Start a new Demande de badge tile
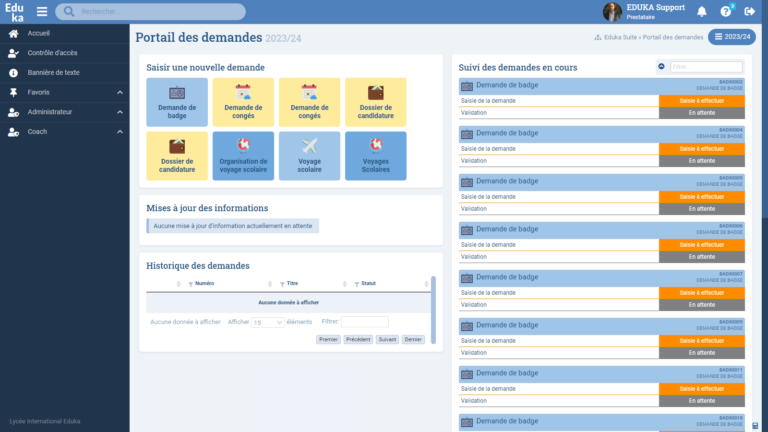Viewport: 768px width, 432px height. click(177, 102)
